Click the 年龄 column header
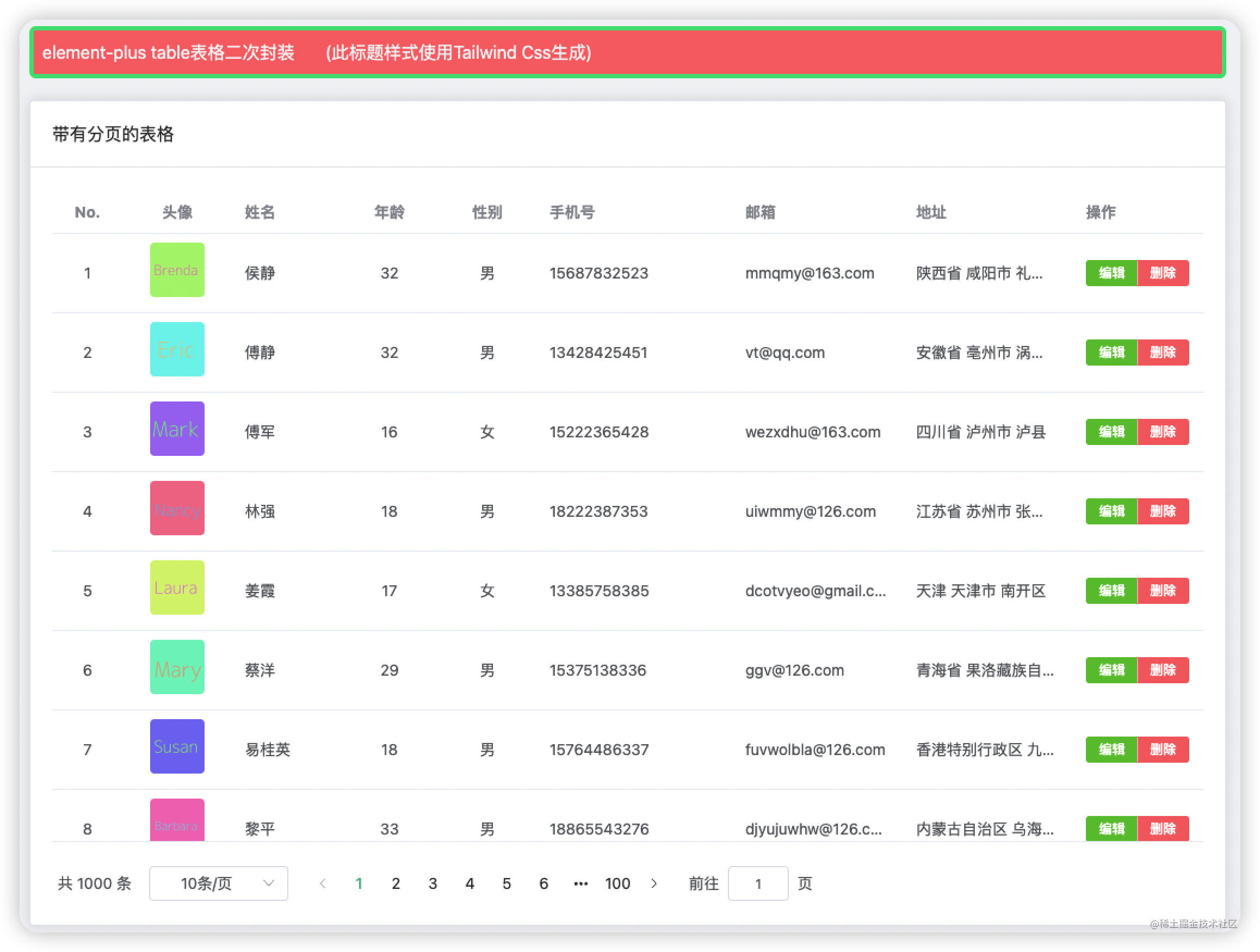The image size is (1260, 952). [x=389, y=213]
